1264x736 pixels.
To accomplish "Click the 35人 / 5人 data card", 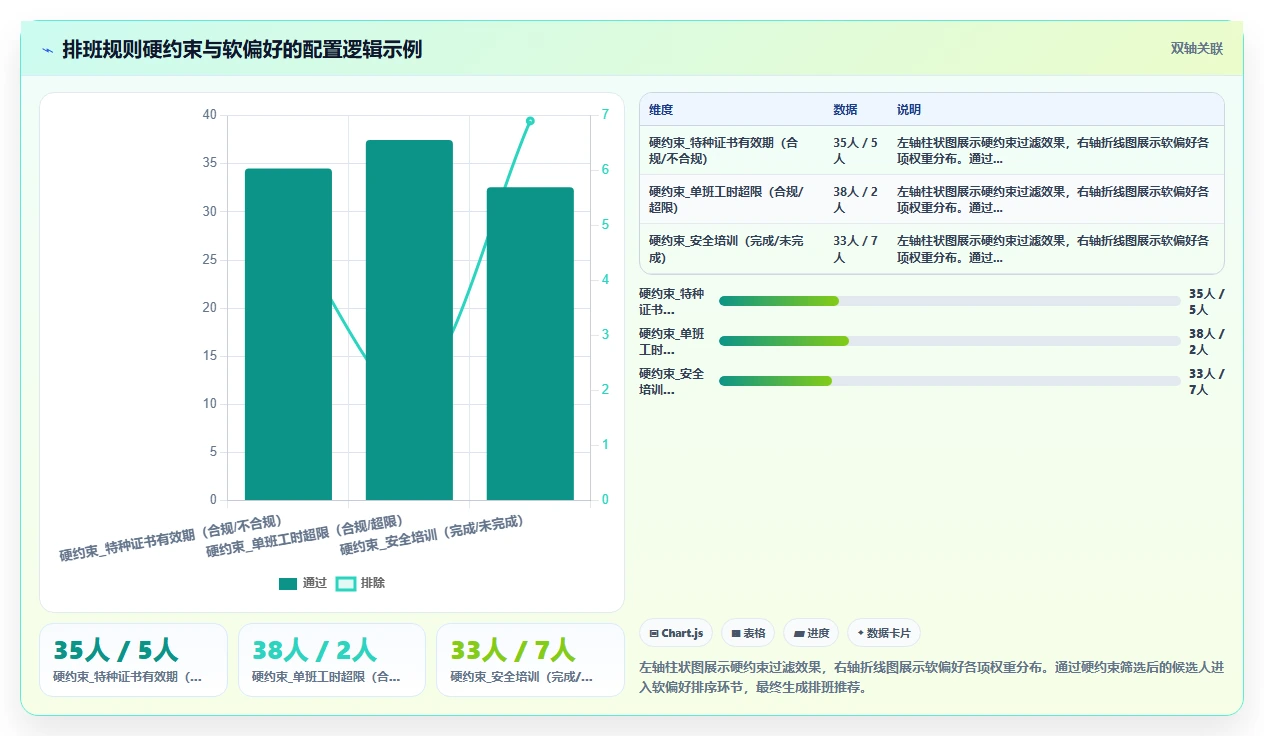I will [133, 660].
